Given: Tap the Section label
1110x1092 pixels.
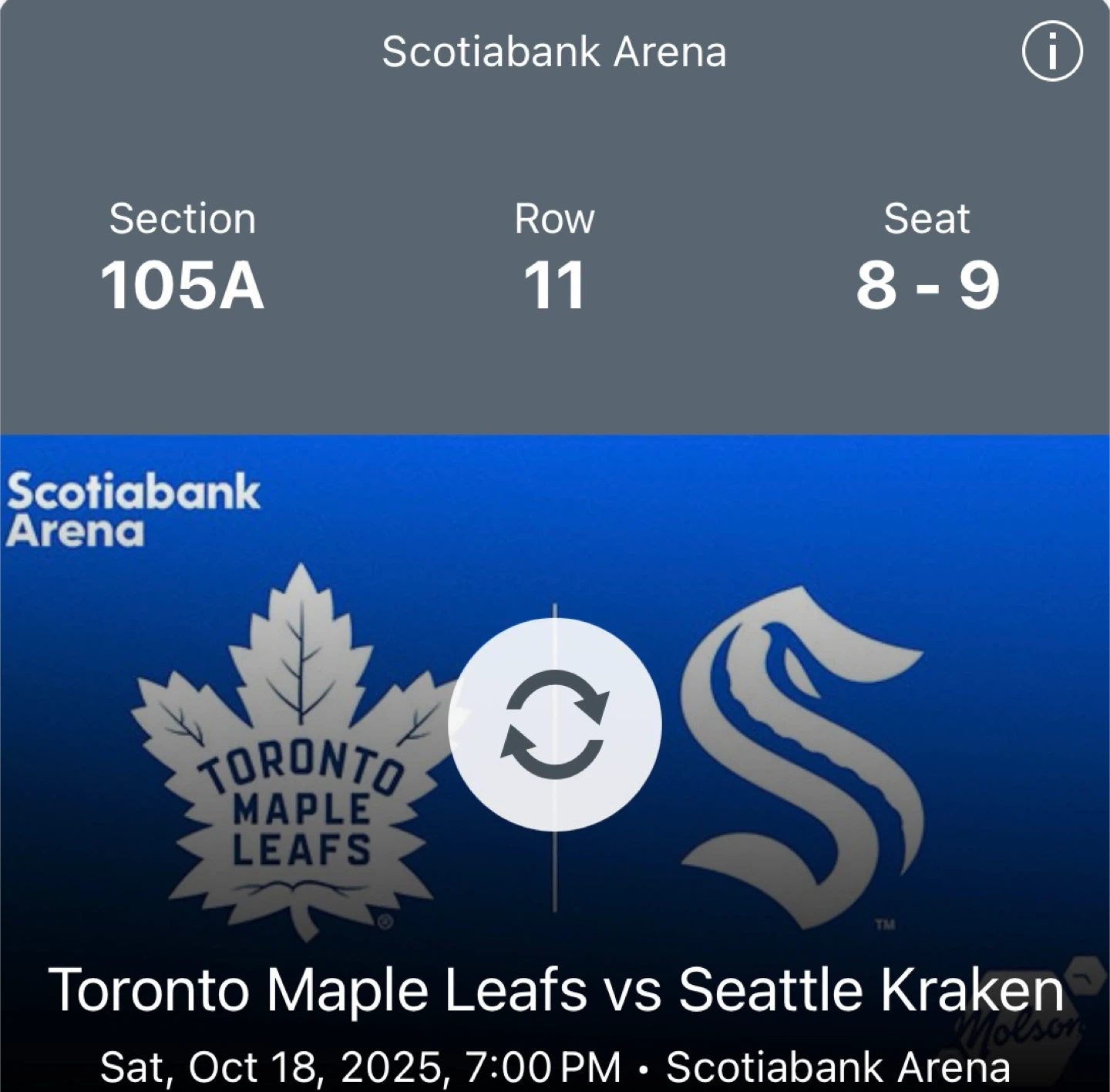Looking at the screenshot, I should click(x=183, y=219).
